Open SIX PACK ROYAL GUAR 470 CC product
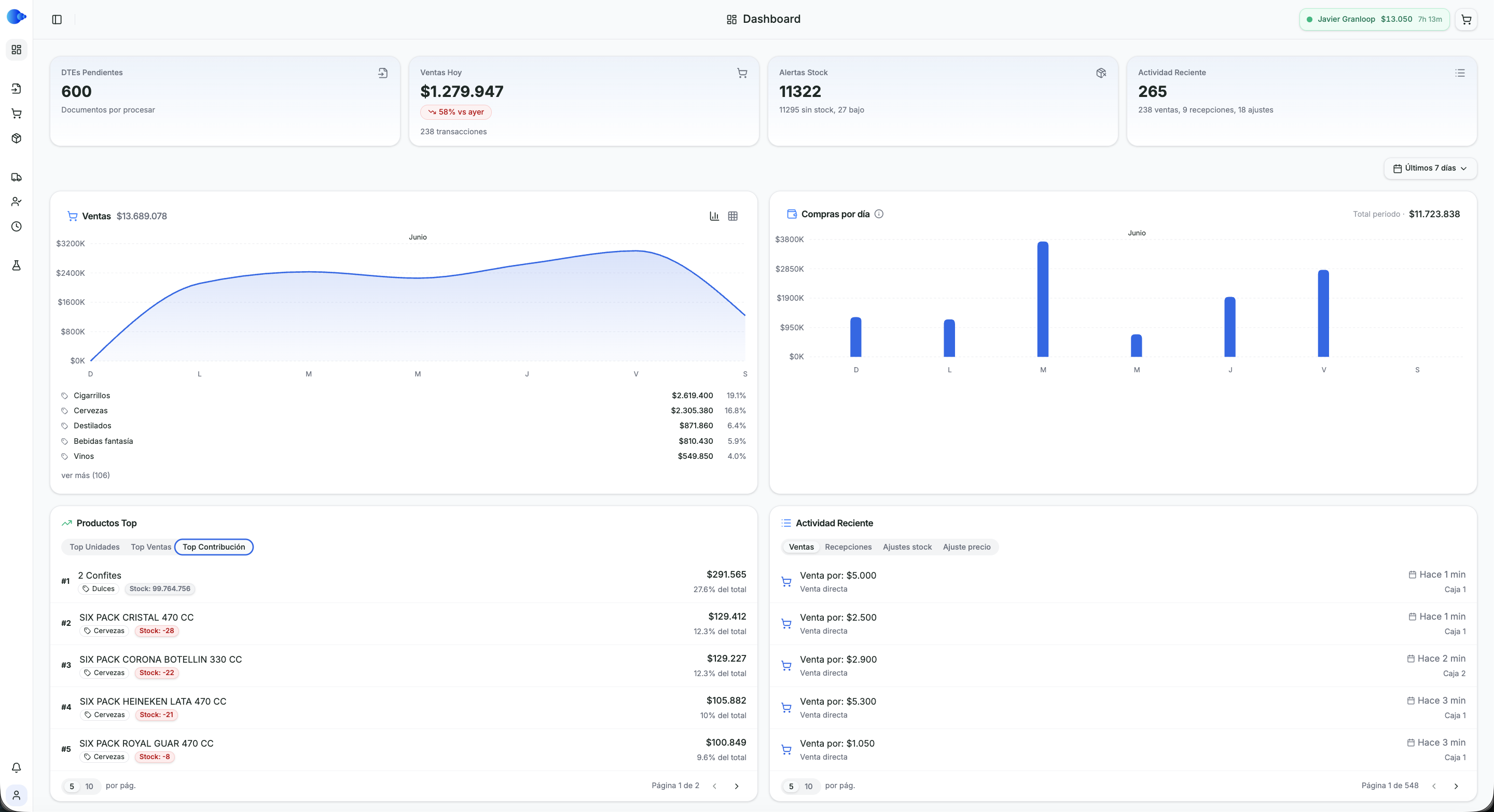Image resolution: width=1494 pixels, height=812 pixels. click(x=404, y=750)
